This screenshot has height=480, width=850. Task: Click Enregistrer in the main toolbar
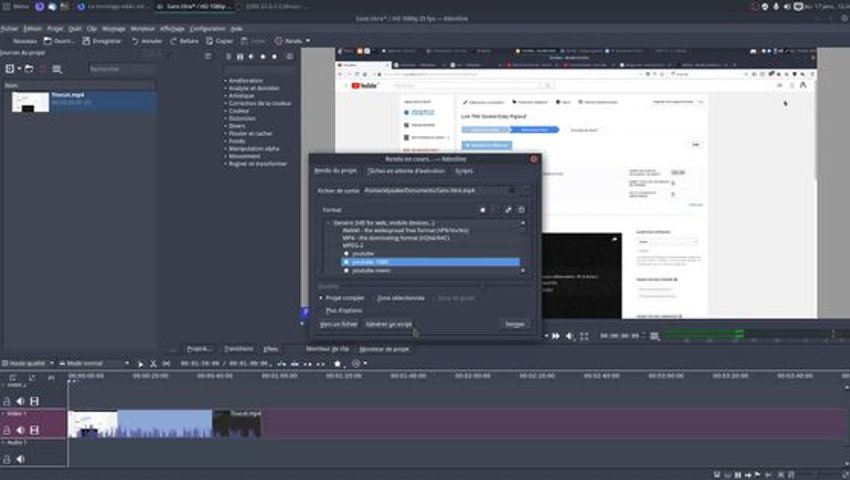(101, 41)
